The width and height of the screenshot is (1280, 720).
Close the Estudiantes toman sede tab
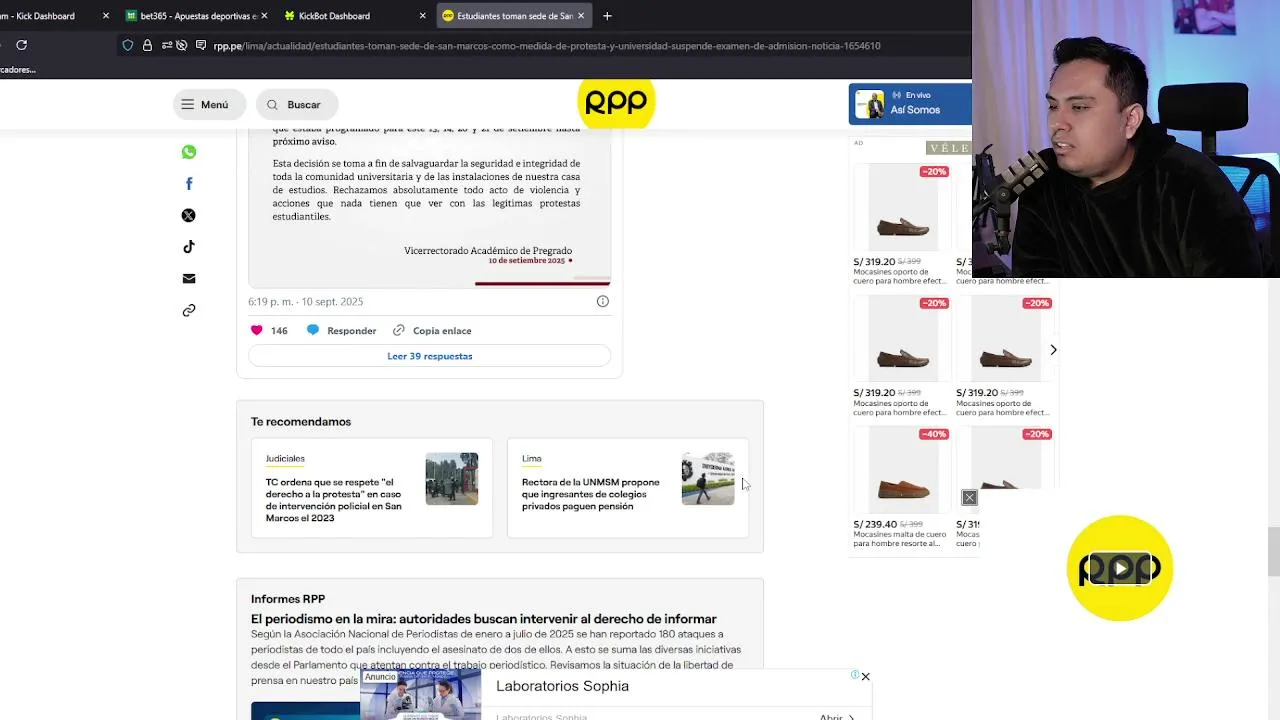click(x=581, y=16)
